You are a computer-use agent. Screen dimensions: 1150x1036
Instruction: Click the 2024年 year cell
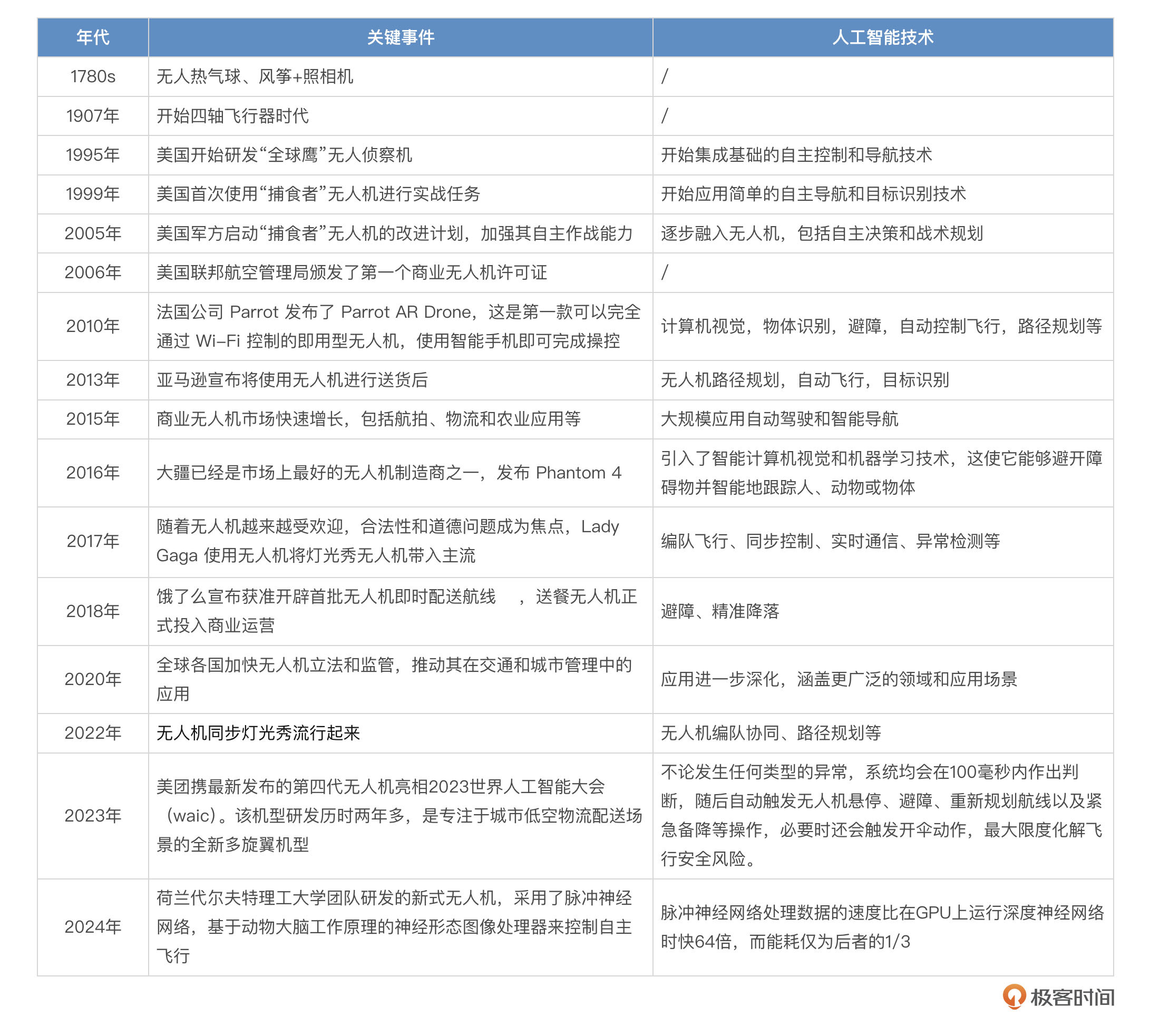(x=93, y=927)
